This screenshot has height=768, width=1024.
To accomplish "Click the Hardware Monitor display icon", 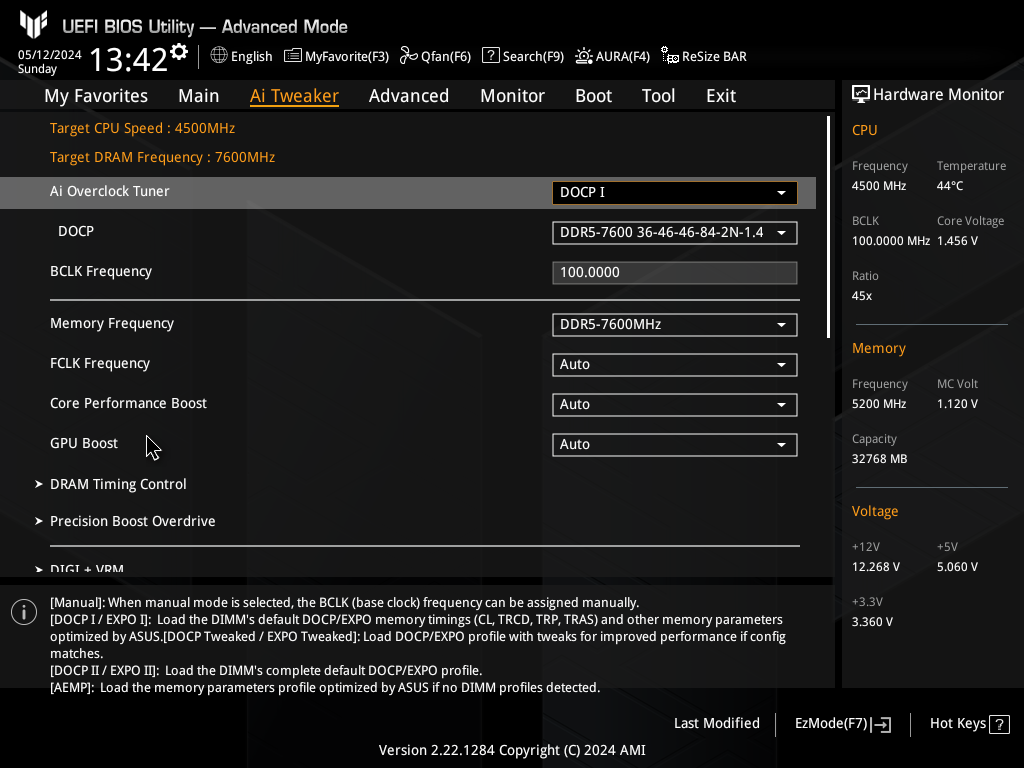I will point(861,95).
